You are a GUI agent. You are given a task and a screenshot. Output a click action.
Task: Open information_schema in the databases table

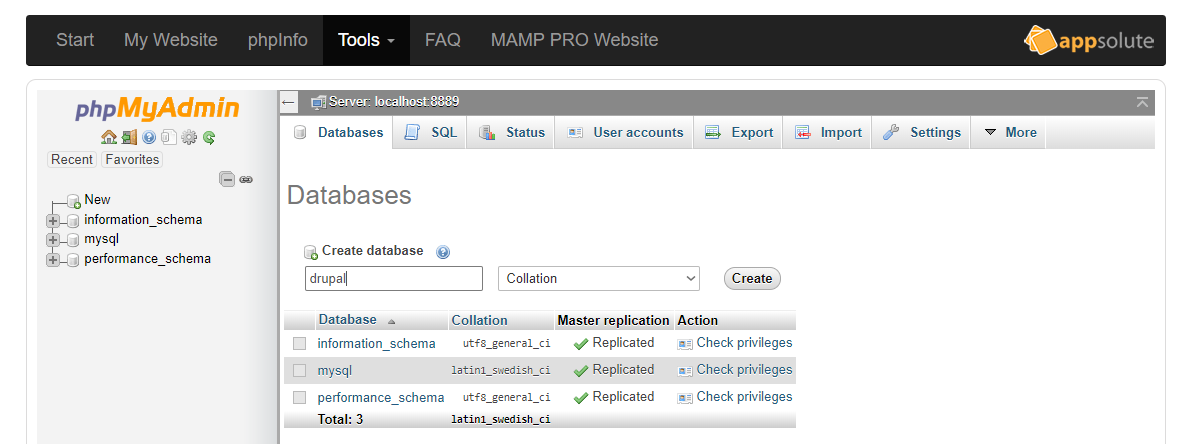coord(376,343)
